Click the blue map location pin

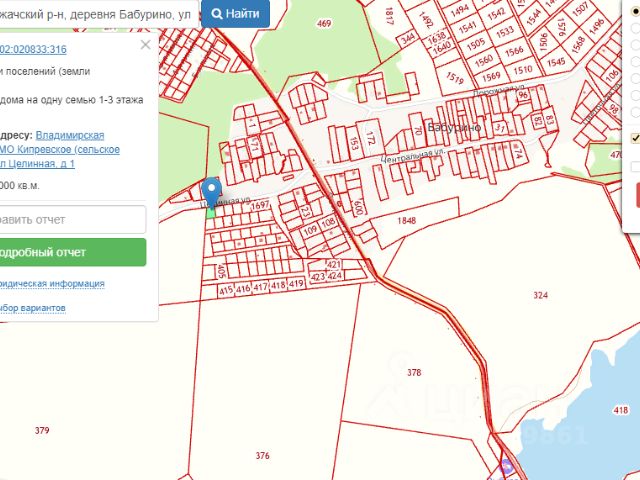pyautogui.click(x=211, y=190)
